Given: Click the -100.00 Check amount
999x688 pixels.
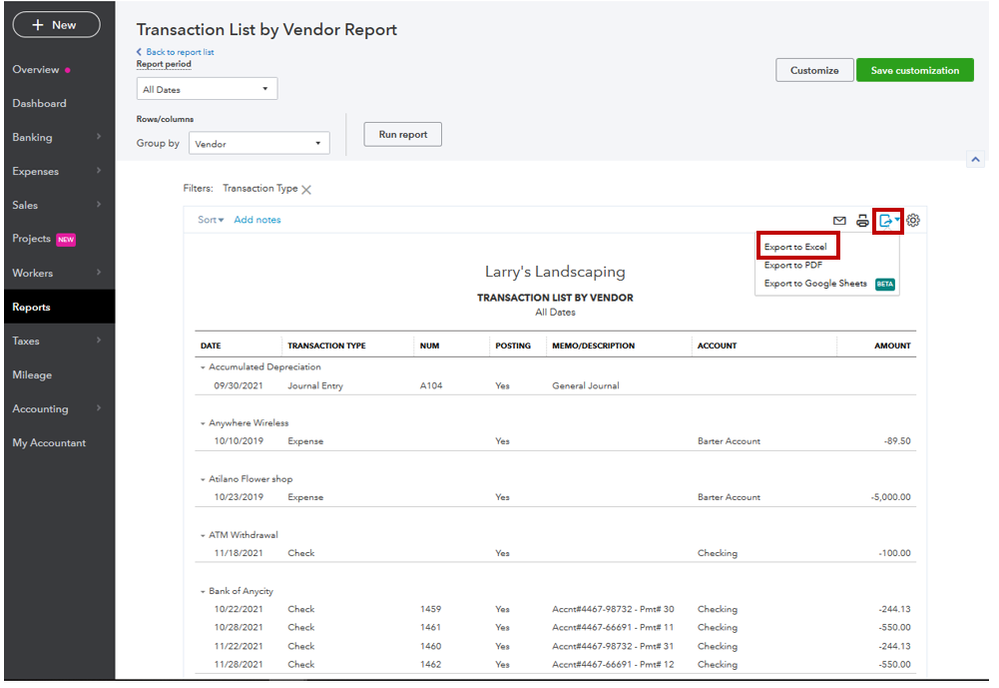Looking at the screenshot, I should pyautogui.click(x=895, y=553).
